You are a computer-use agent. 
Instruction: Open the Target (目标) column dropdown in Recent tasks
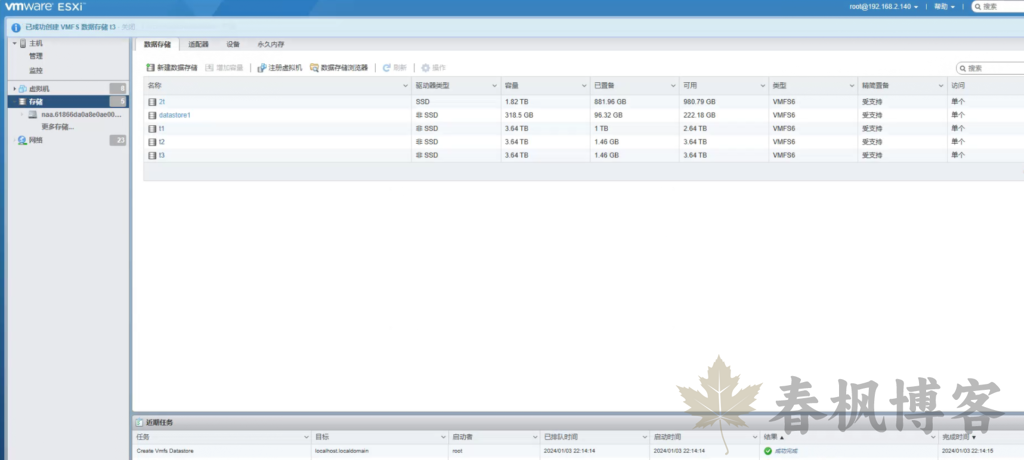443,436
